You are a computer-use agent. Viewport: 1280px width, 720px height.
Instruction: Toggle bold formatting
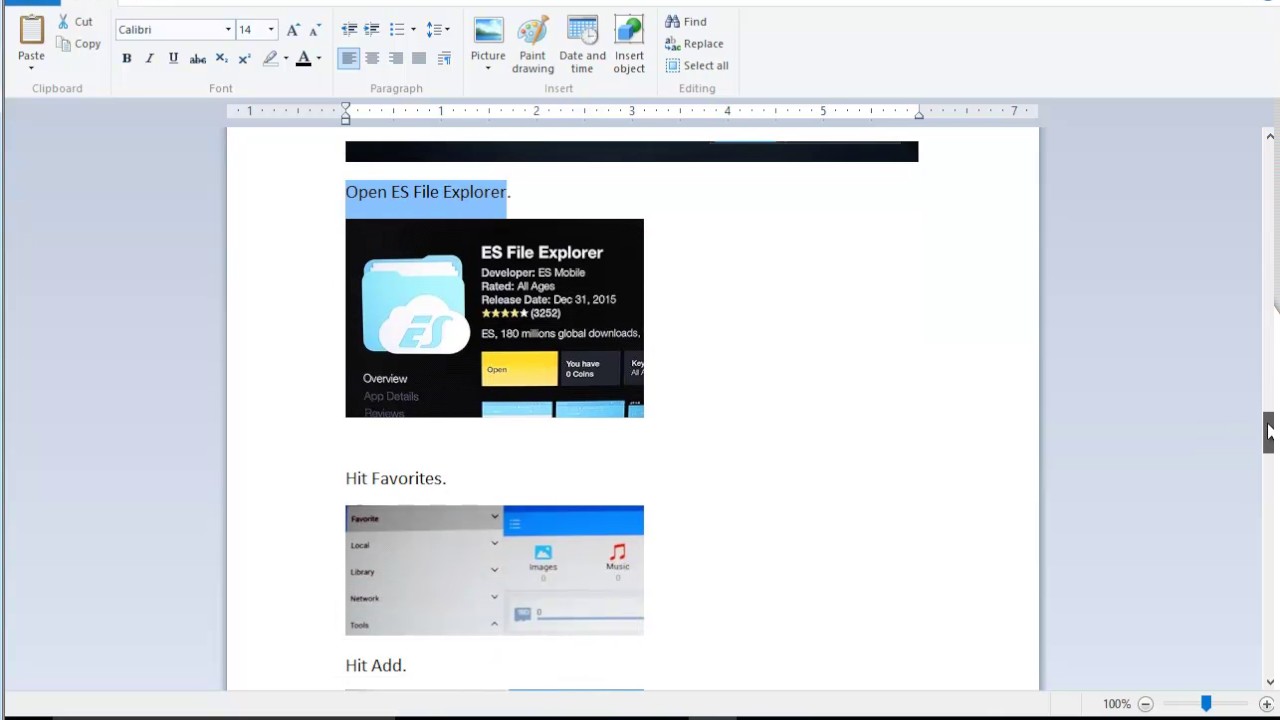(x=127, y=59)
